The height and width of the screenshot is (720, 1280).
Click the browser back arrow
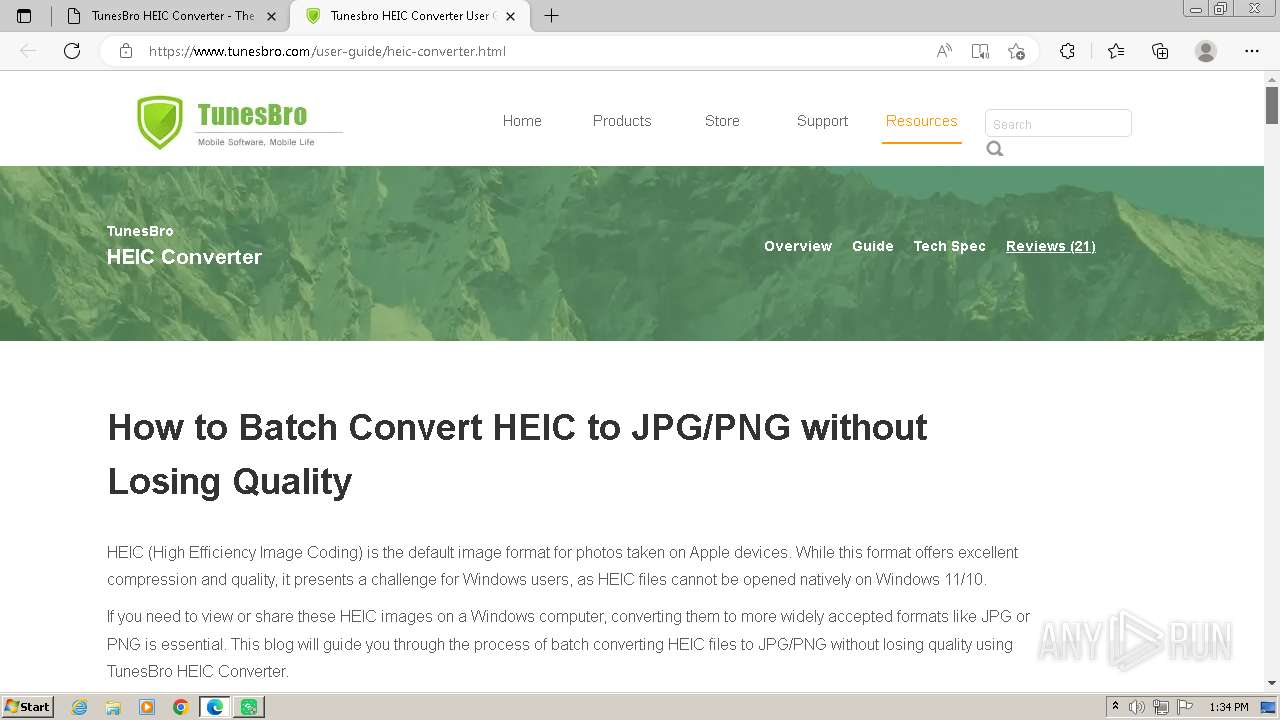28,51
